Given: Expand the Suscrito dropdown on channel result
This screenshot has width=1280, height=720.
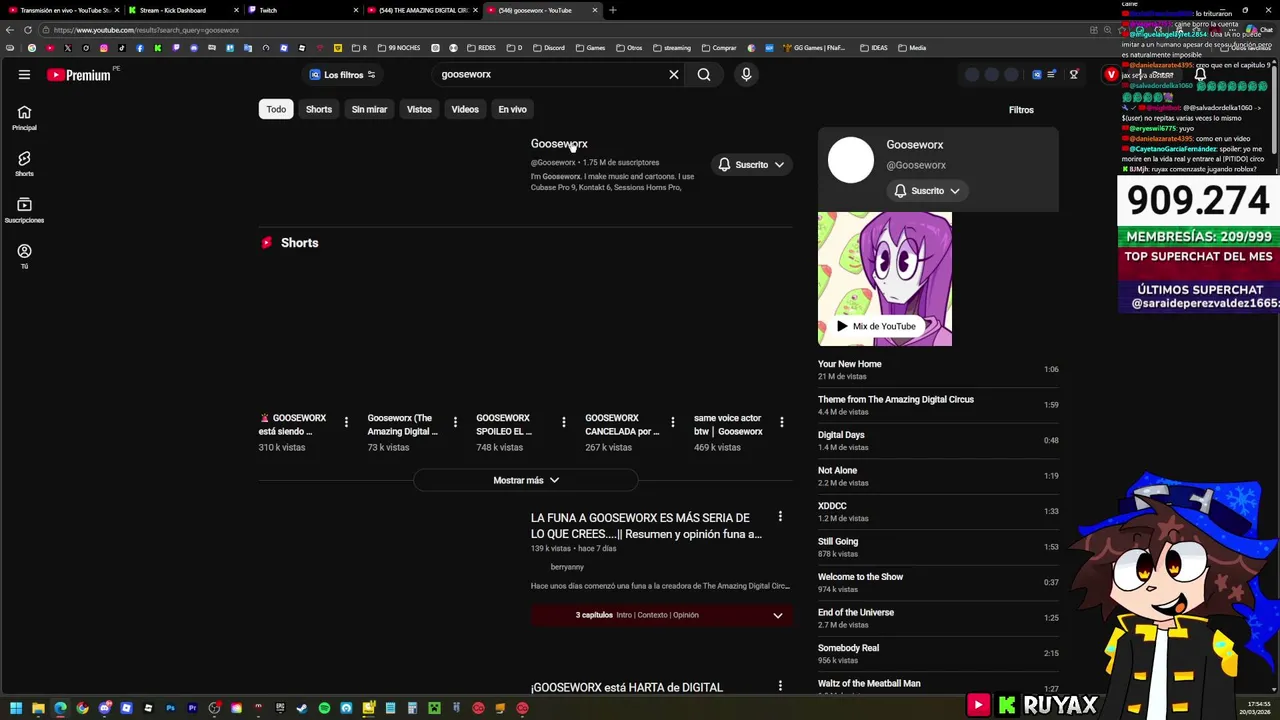Looking at the screenshot, I should (x=751, y=165).
